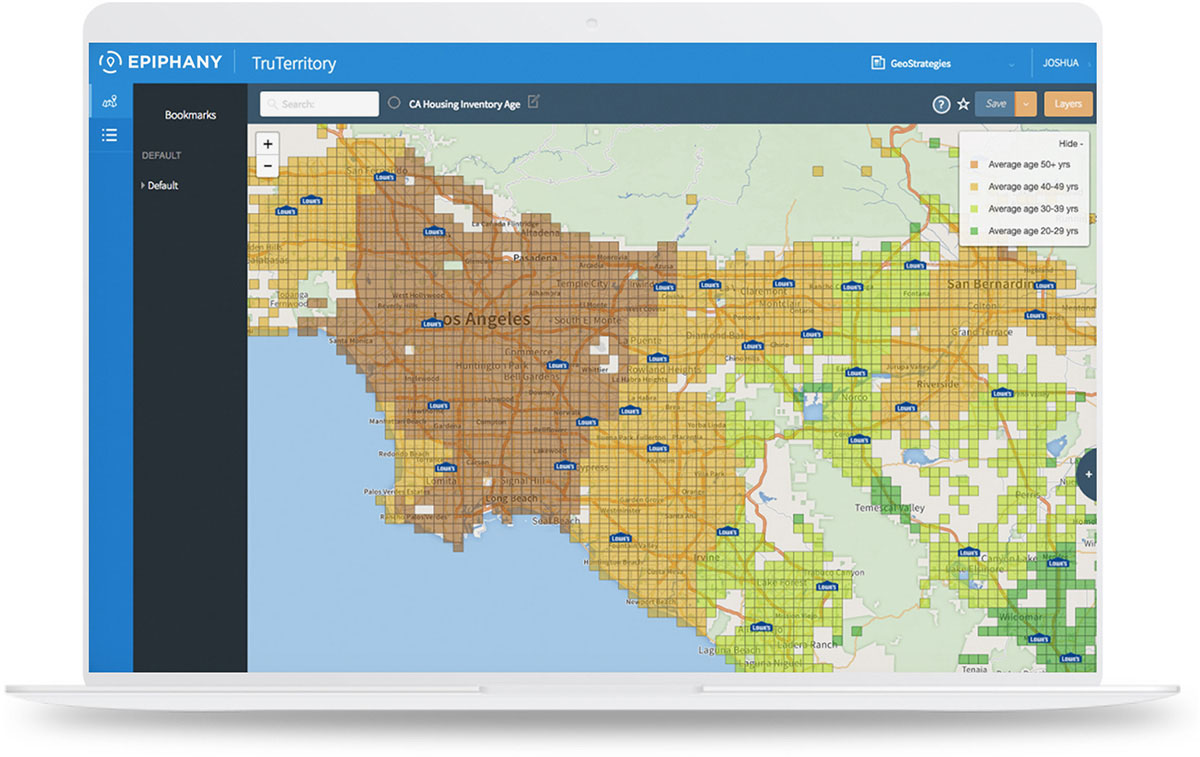Click the Average age 20-29 yrs color swatch
This screenshot has width=1200, height=757.
coord(973,231)
